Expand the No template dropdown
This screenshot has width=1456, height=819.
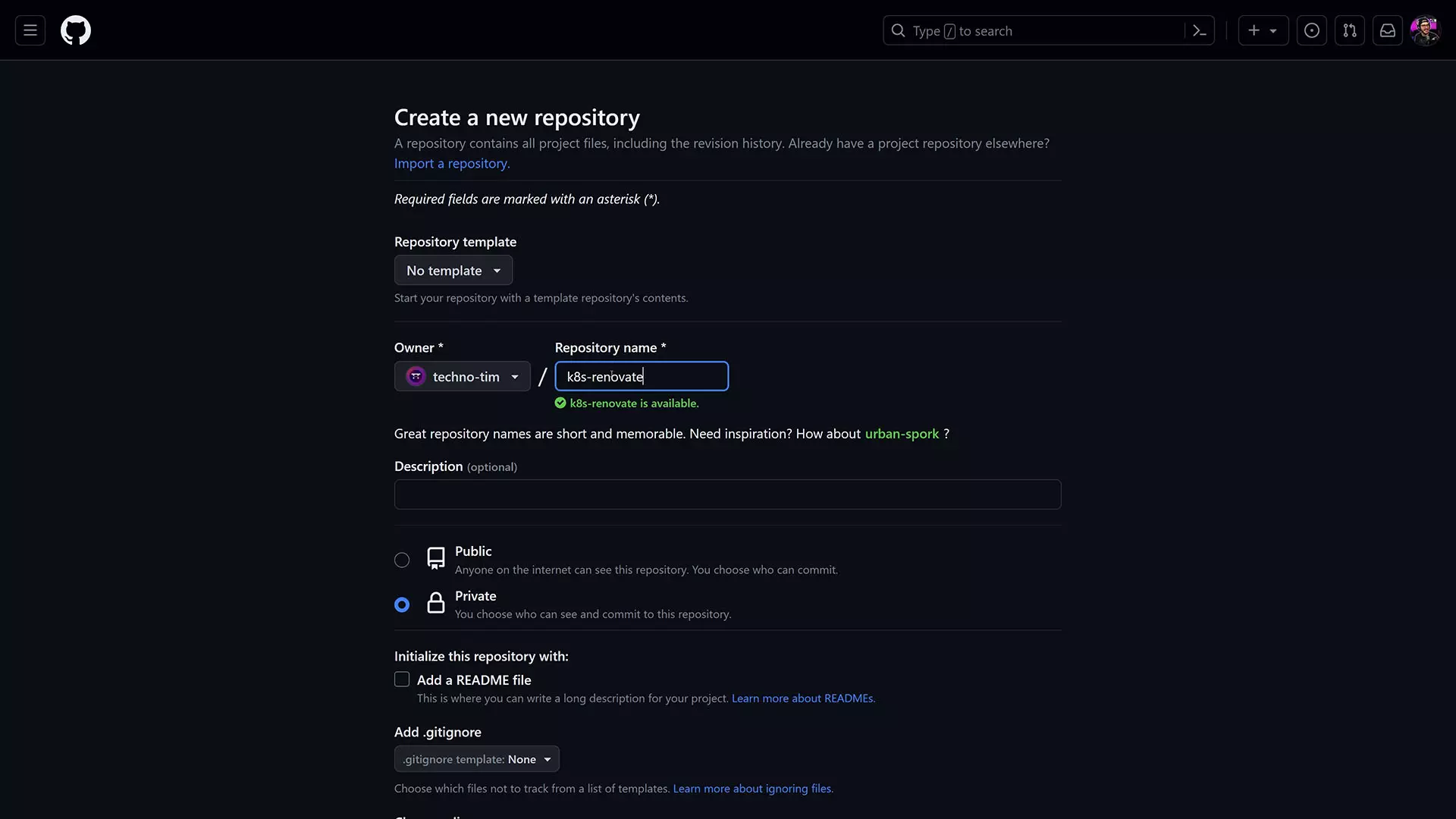click(453, 271)
